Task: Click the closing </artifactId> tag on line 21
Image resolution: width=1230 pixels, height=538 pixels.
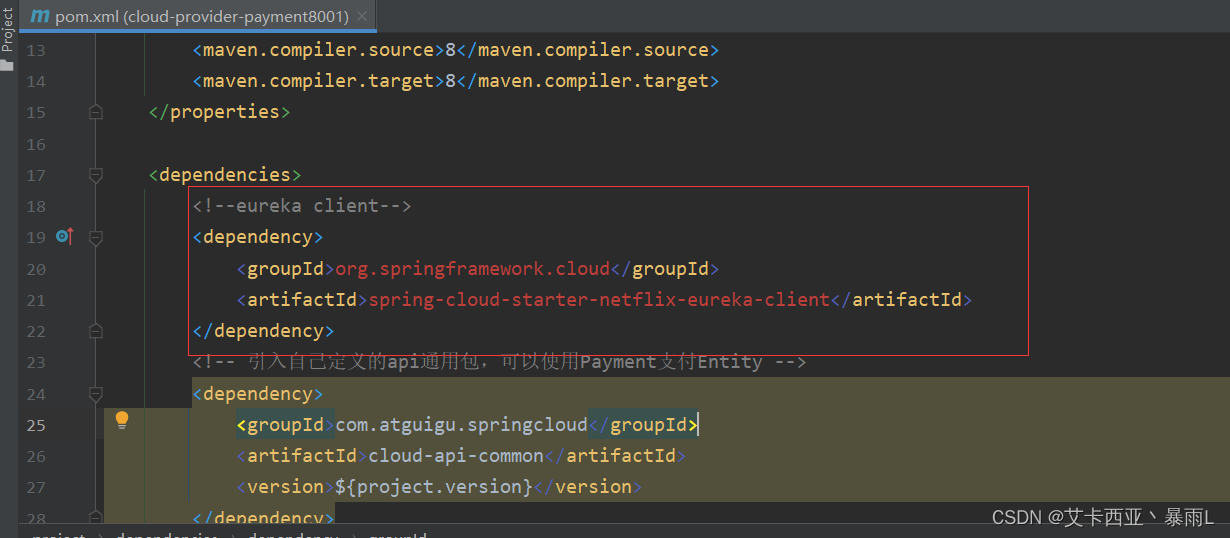Action: pos(902,299)
